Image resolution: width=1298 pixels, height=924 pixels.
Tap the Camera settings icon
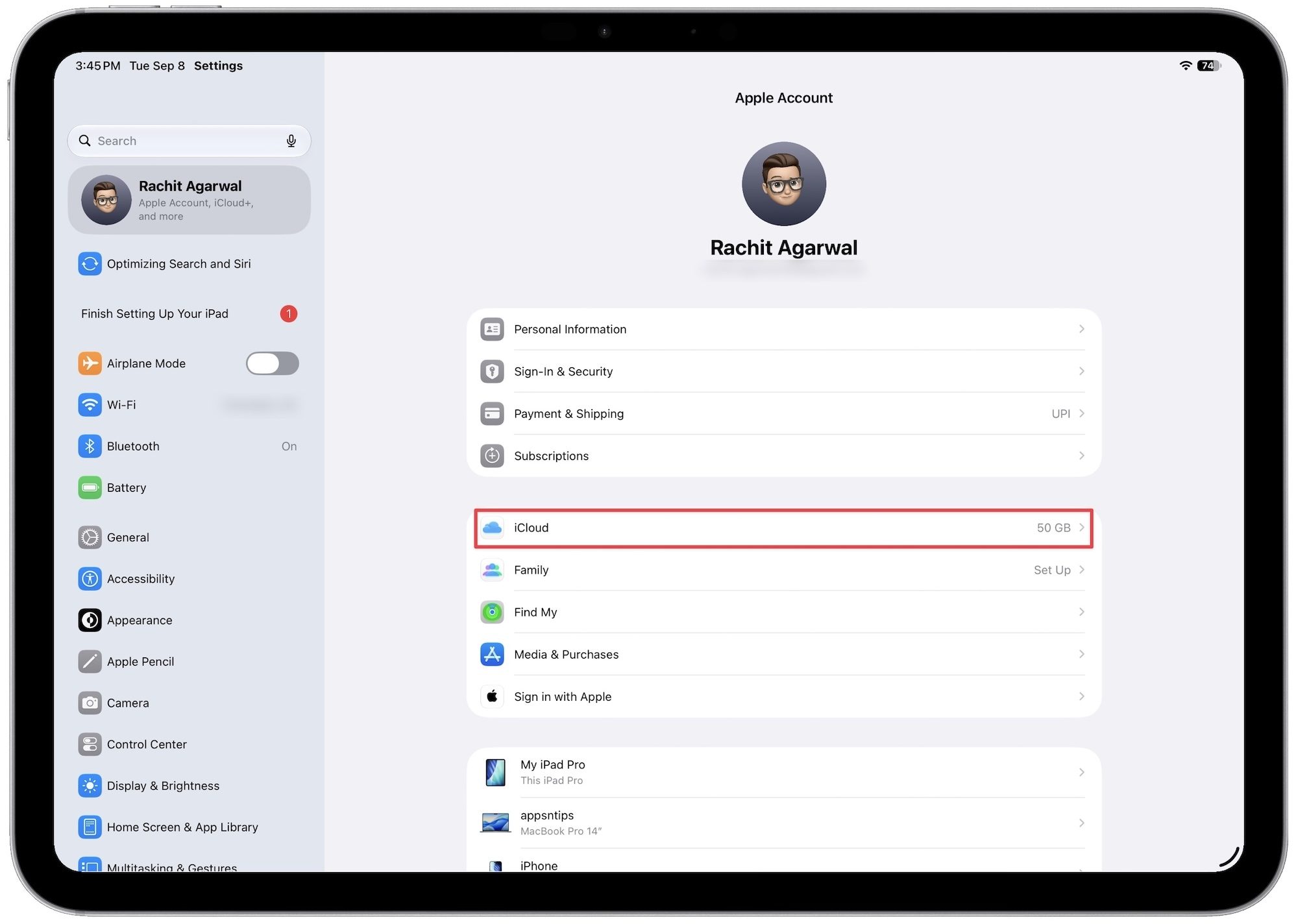(90, 703)
